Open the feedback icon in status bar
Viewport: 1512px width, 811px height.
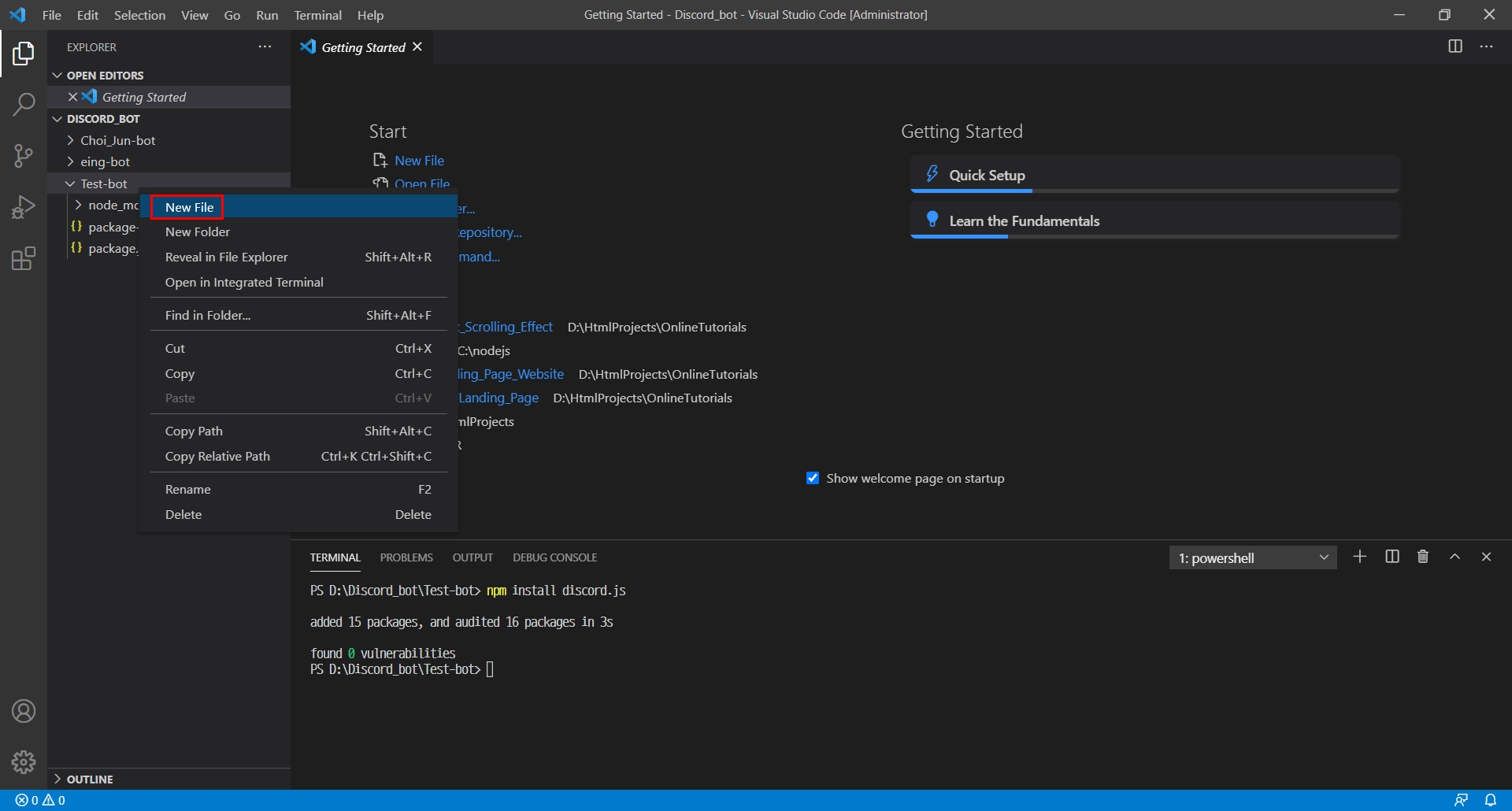pyautogui.click(x=1461, y=800)
